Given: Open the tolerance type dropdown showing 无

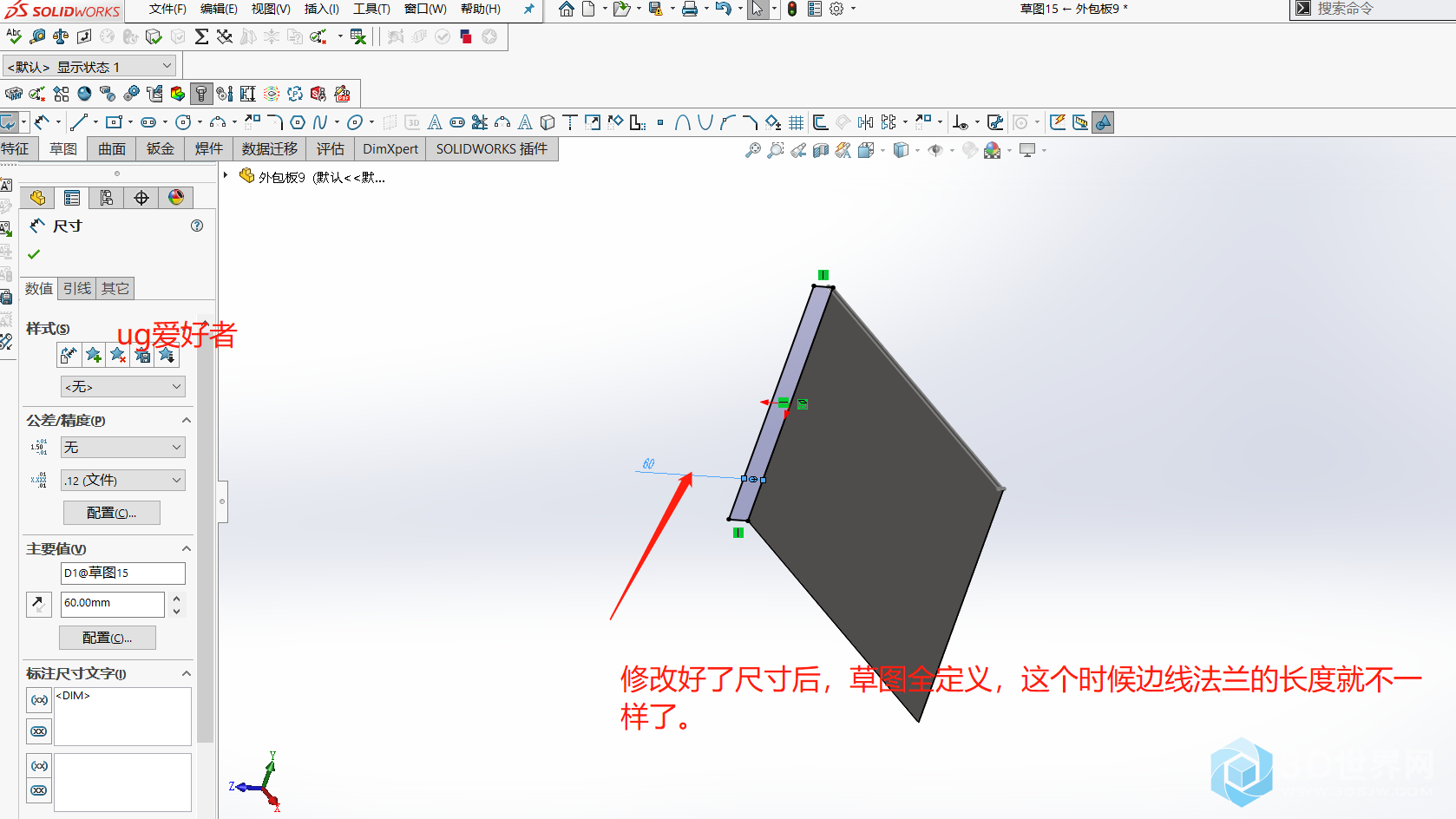Looking at the screenshot, I should 123,447.
